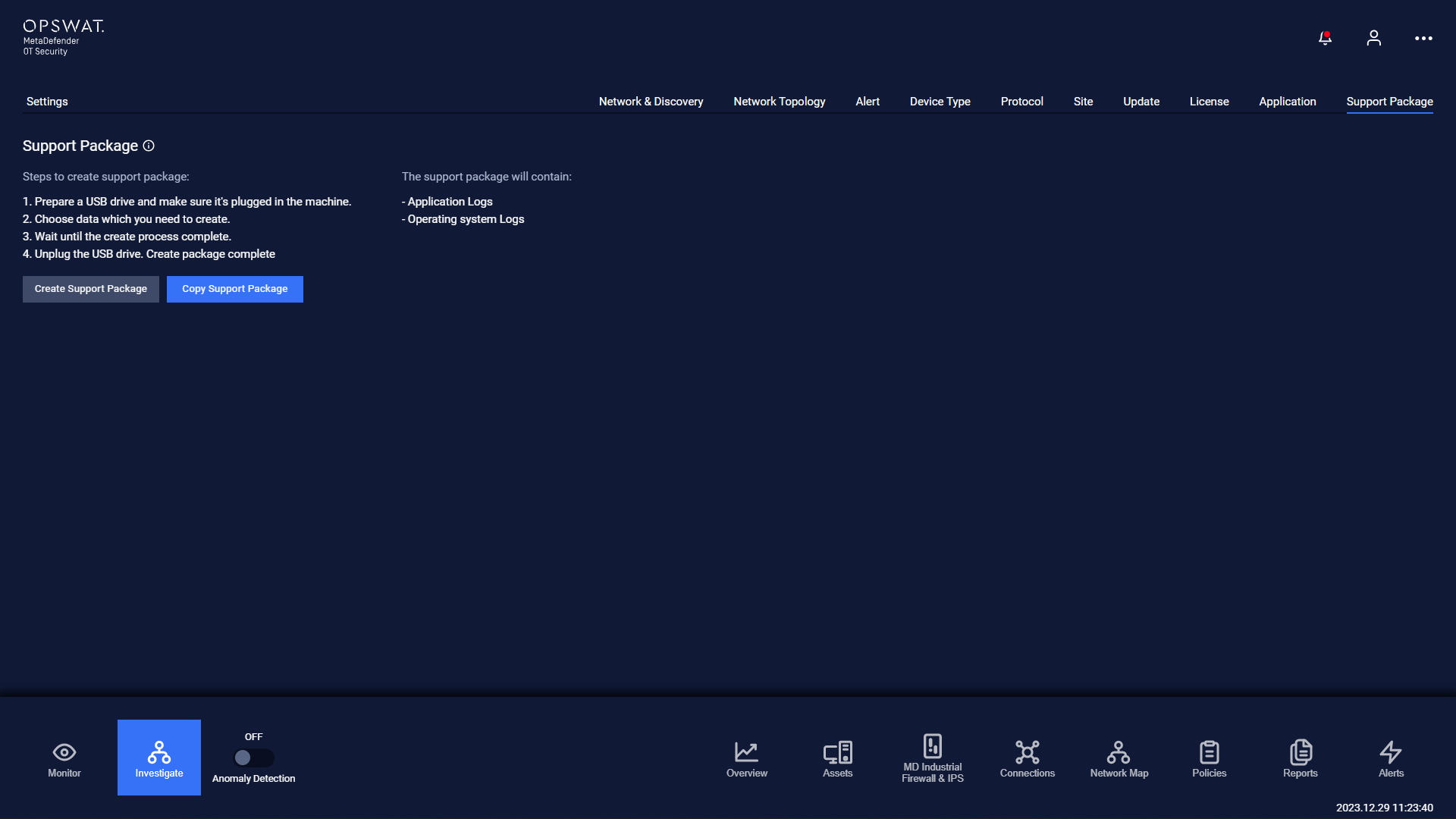The height and width of the screenshot is (819, 1456).
Task: Open the Network Topology tab
Action: coord(780,102)
